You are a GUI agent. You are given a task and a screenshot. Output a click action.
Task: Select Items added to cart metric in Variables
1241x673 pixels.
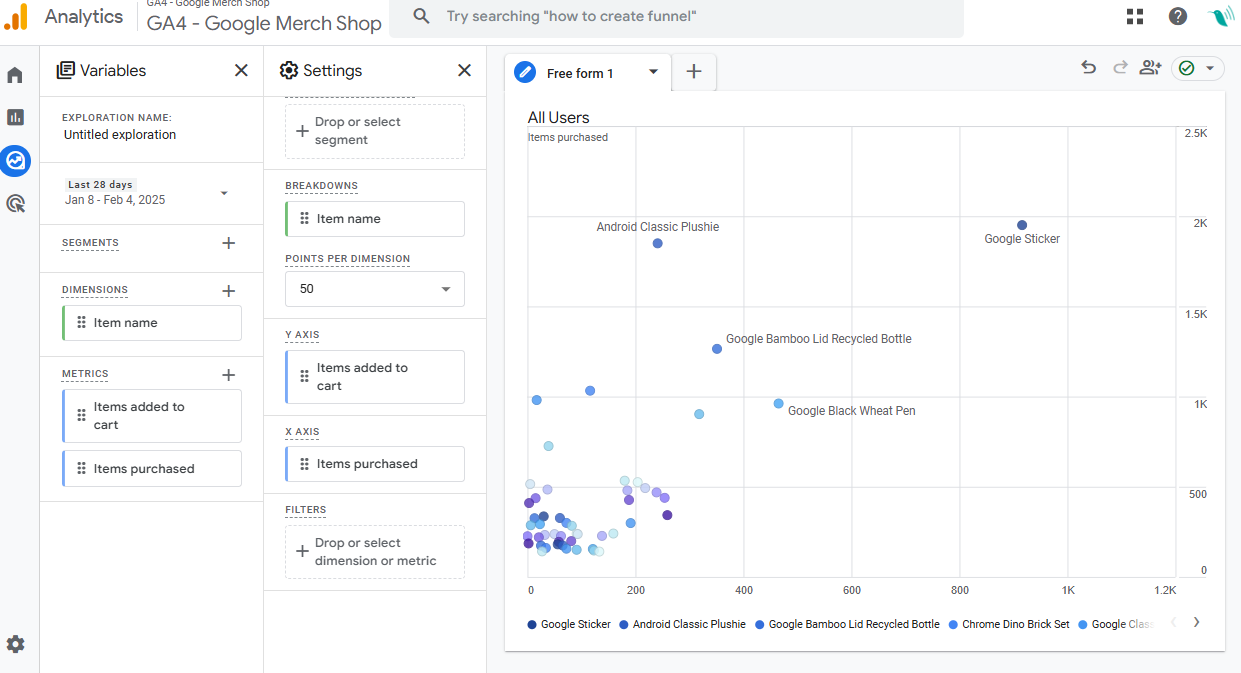point(152,416)
